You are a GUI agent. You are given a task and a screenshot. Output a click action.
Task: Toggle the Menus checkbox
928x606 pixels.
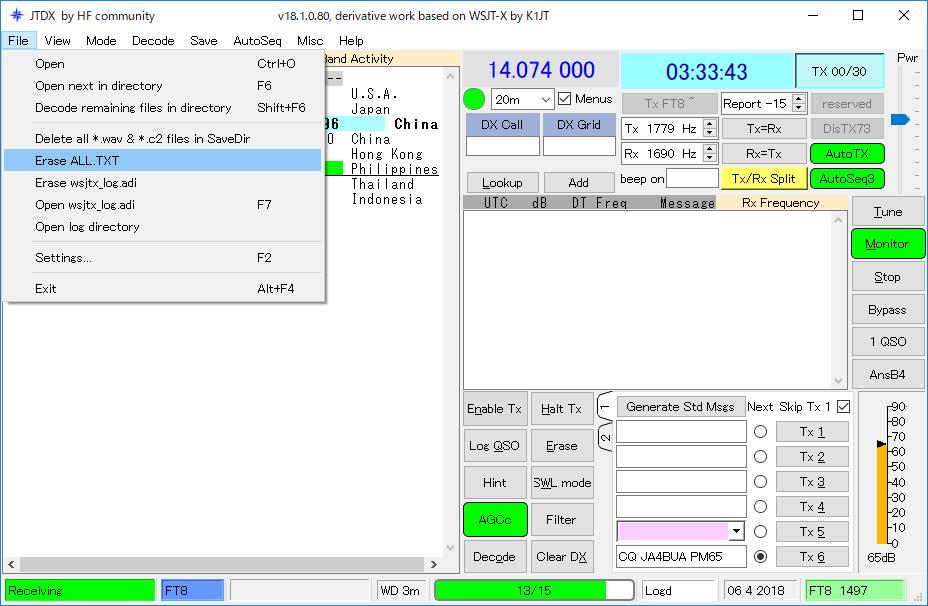click(565, 99)
